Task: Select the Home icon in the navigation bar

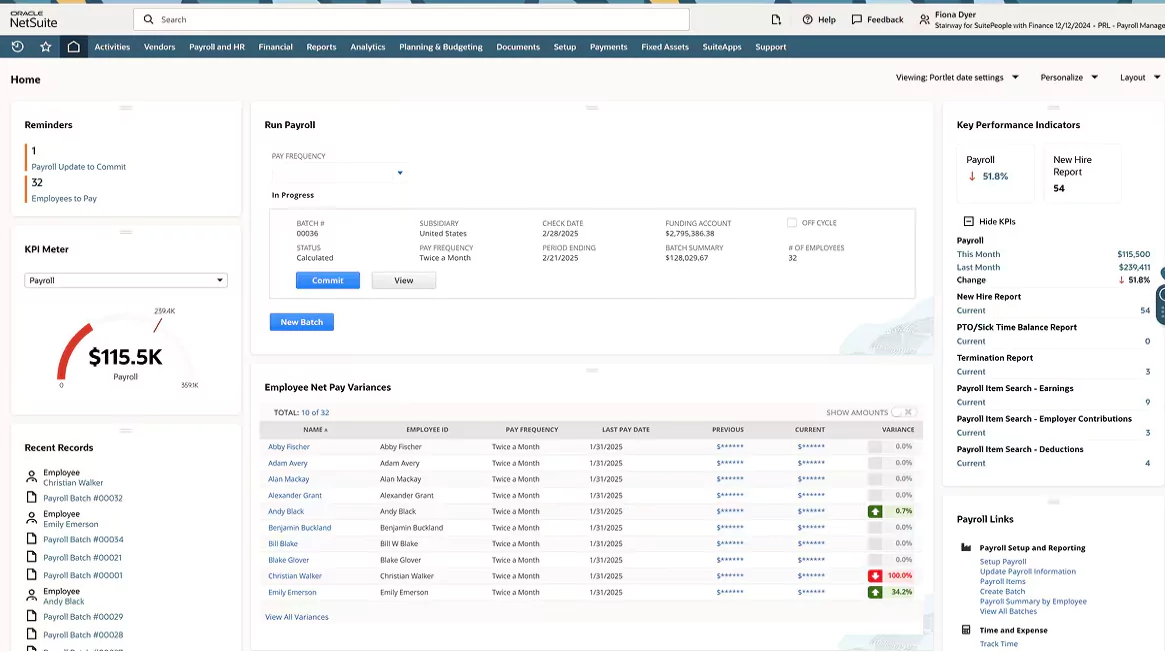Action: click(x=73, y=46)
